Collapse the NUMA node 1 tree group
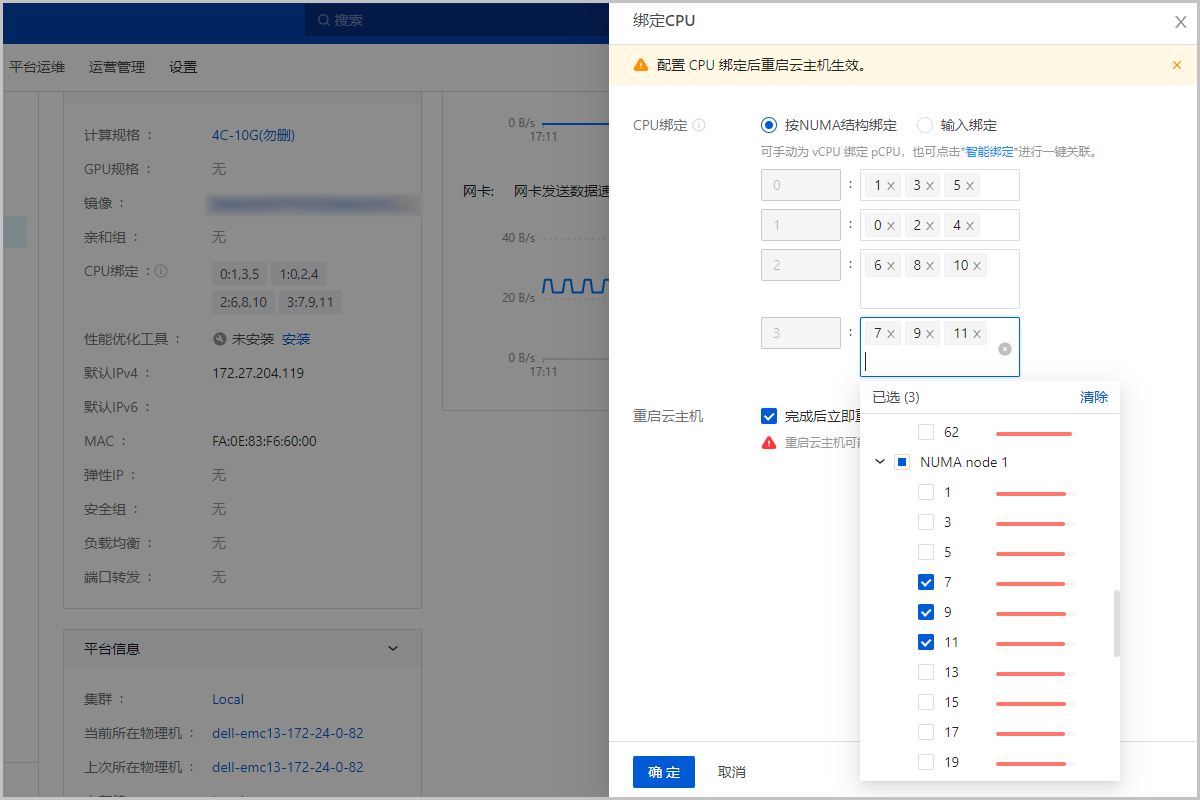 879,462
